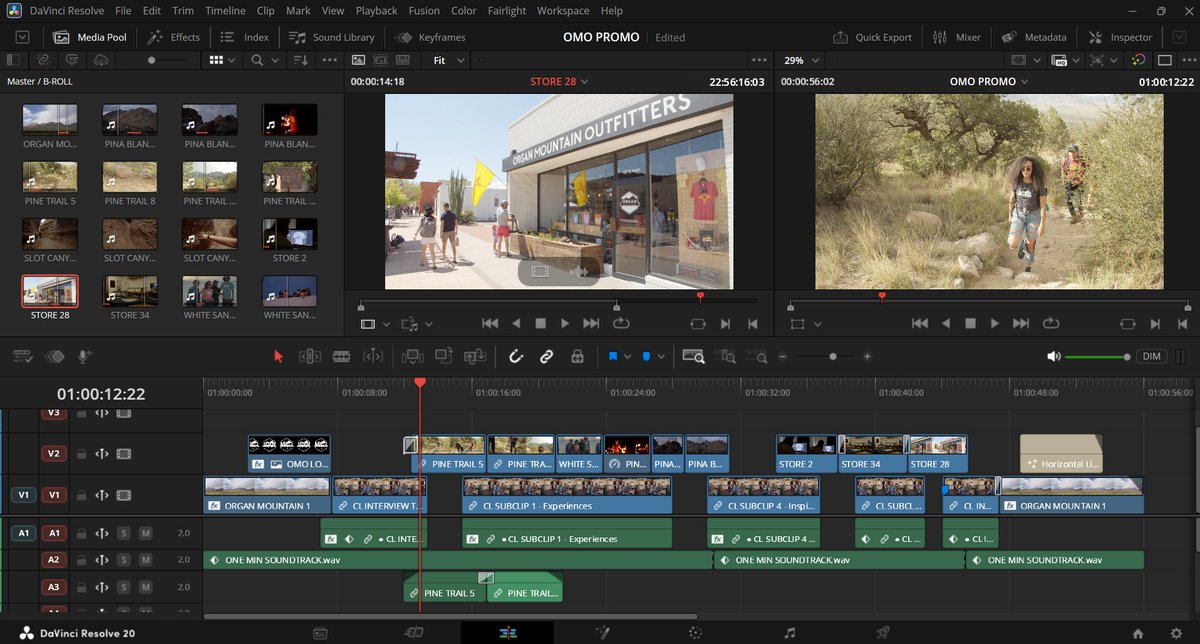Toggle auto track selector on V2

(102, 453)
